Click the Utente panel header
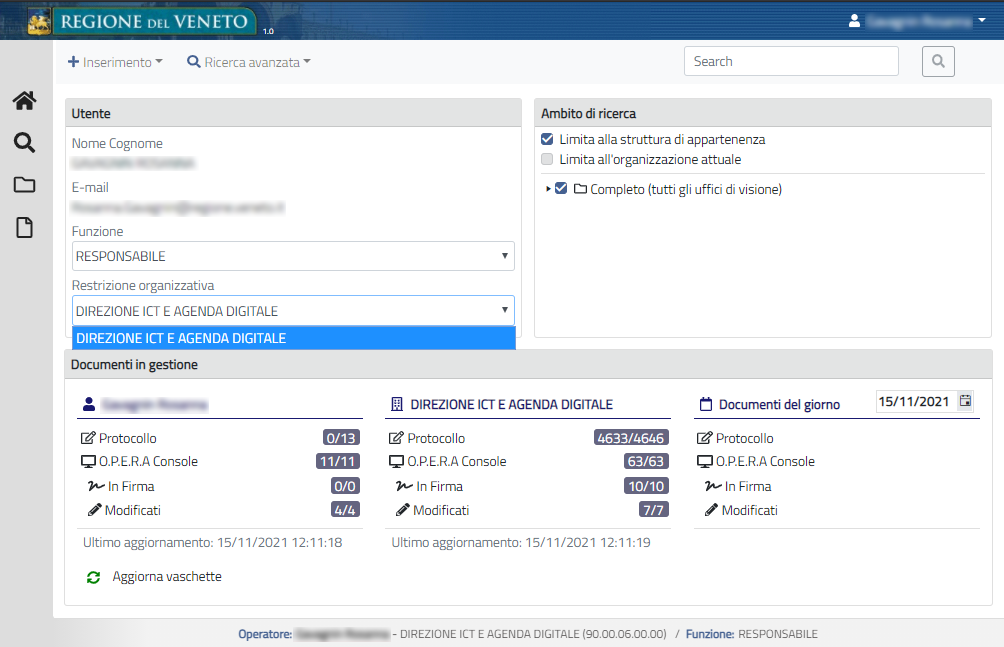Image resolution: width=1004 pixels, height=647 pixels. point(293,113)
